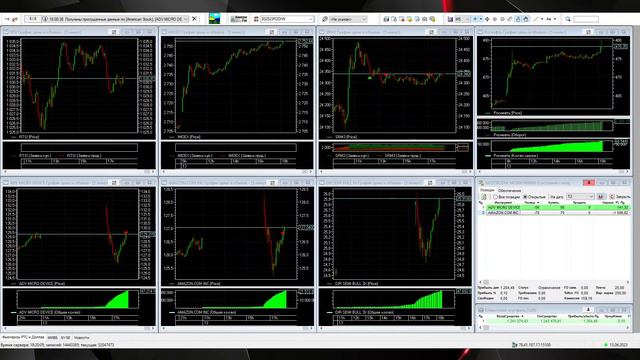Open the crosshair tool dropdown arrow
640x360 pixels.
[x=481, y=19]
